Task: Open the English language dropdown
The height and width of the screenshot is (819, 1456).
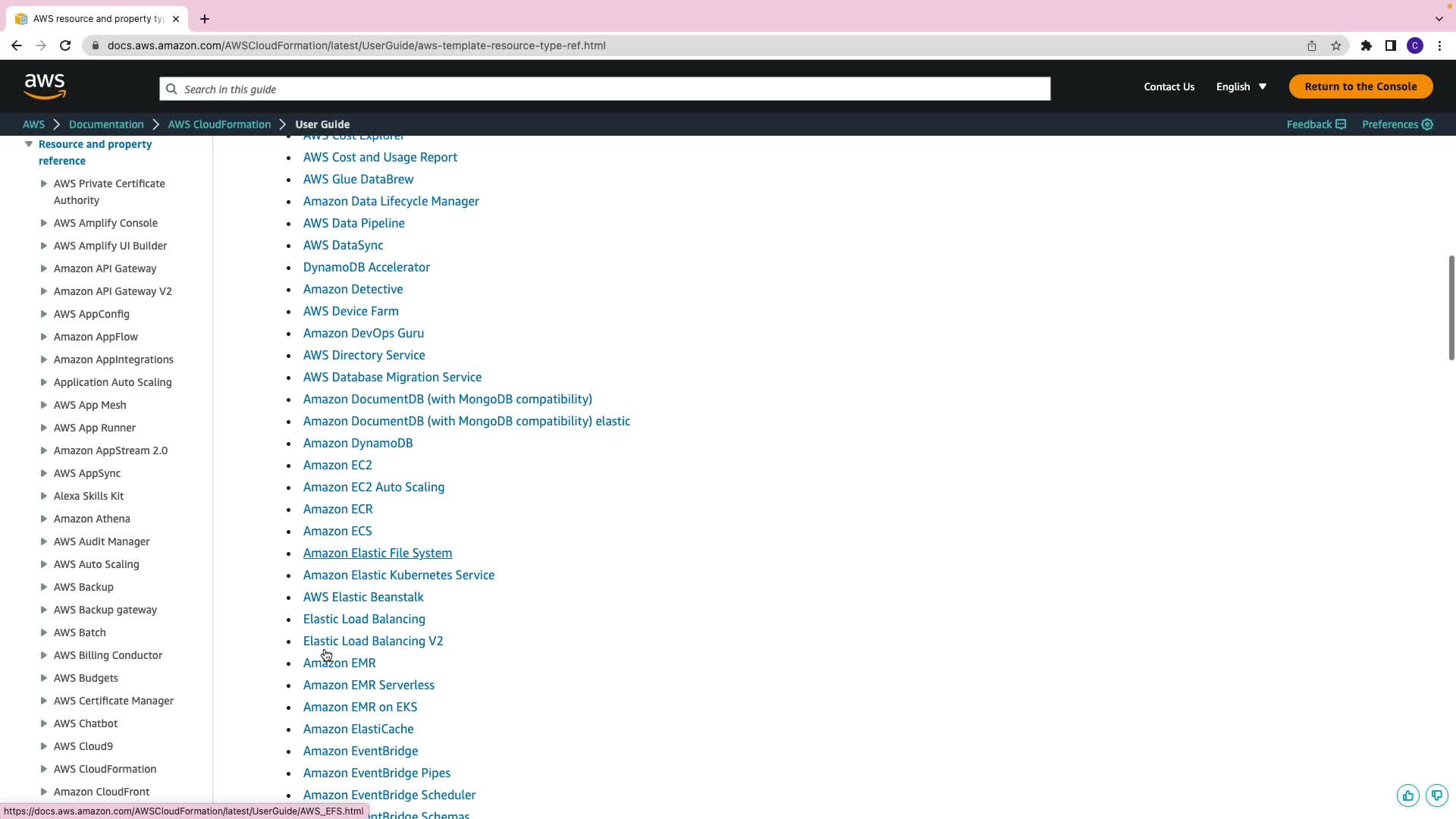Action: 1241,86
